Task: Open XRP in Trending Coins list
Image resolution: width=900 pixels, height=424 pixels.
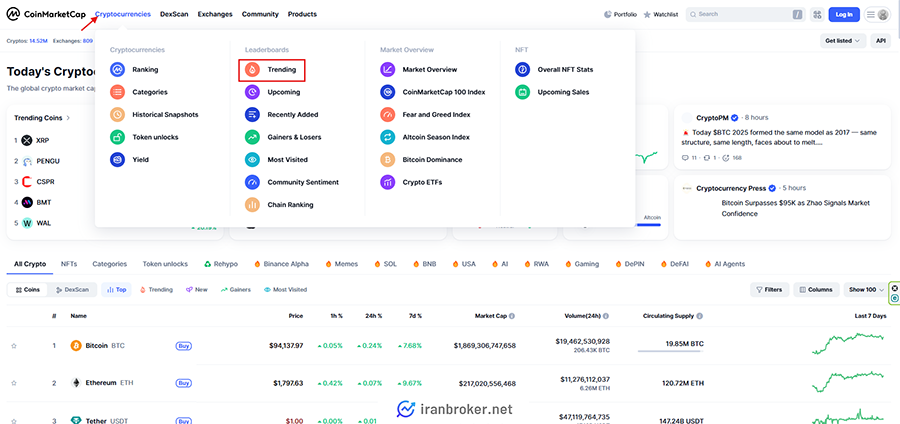Action: tap(43, 141)
